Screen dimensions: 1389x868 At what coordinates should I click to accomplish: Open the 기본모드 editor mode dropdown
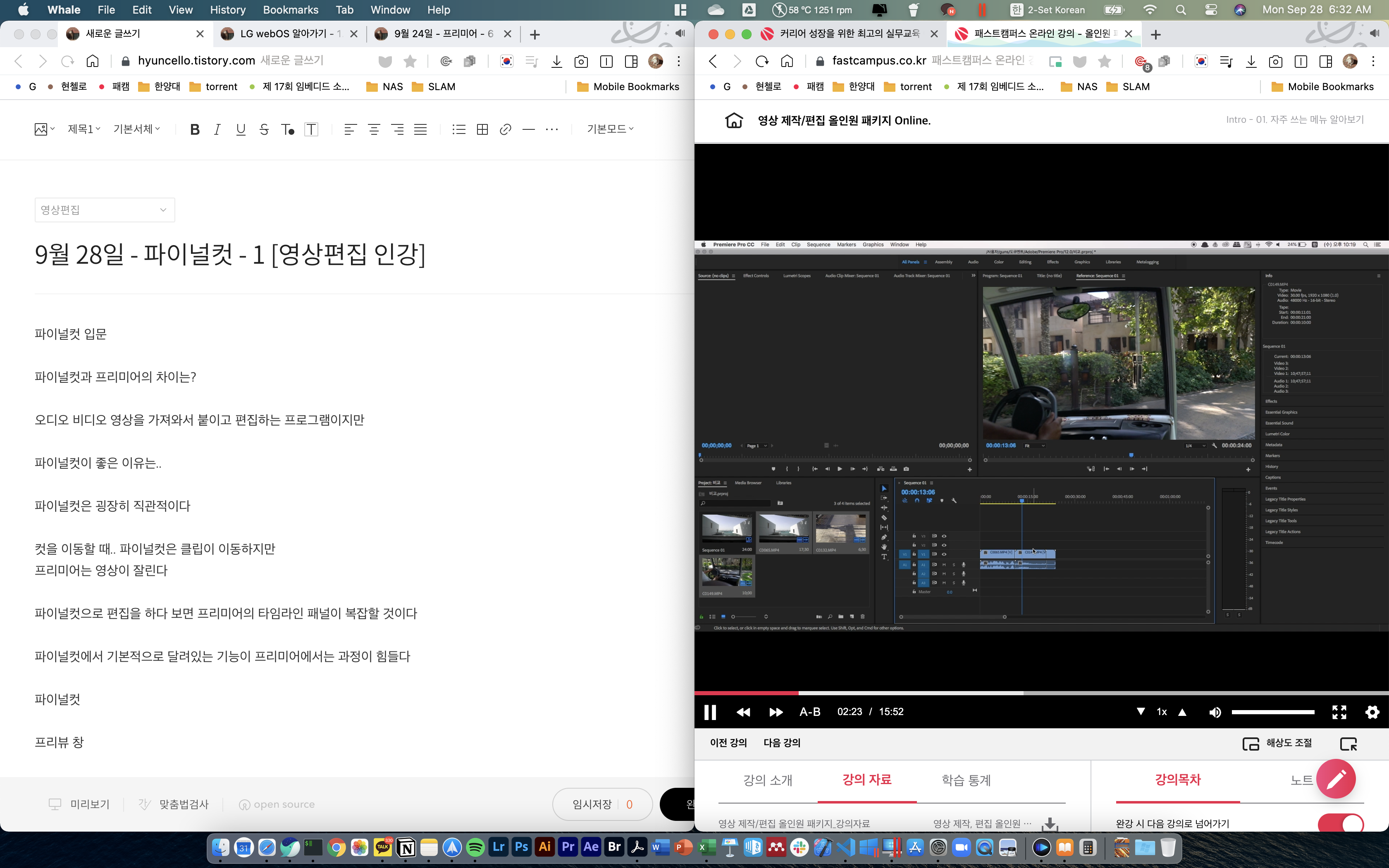tap(610, 129)
